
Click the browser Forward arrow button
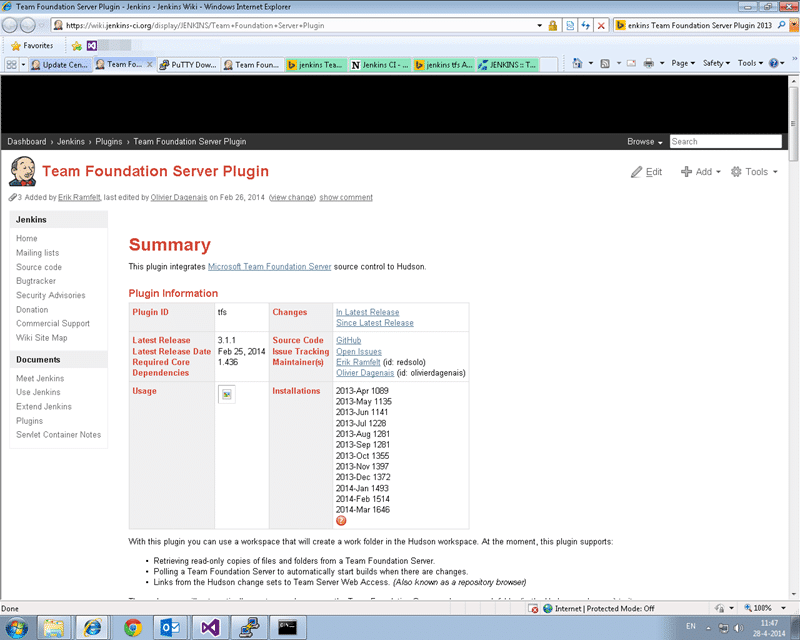pos(28,25)
